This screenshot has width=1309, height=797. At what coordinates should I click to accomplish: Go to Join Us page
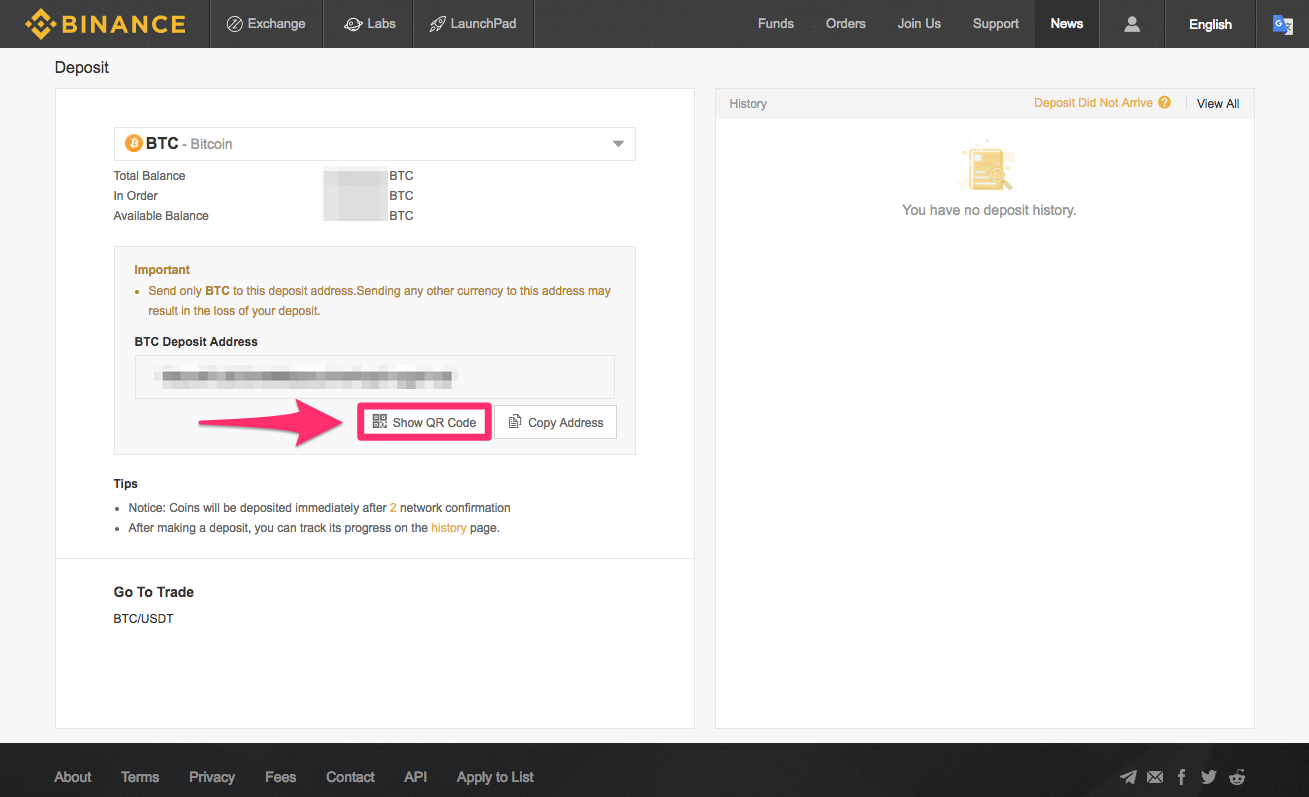click(x=919, y=24)
